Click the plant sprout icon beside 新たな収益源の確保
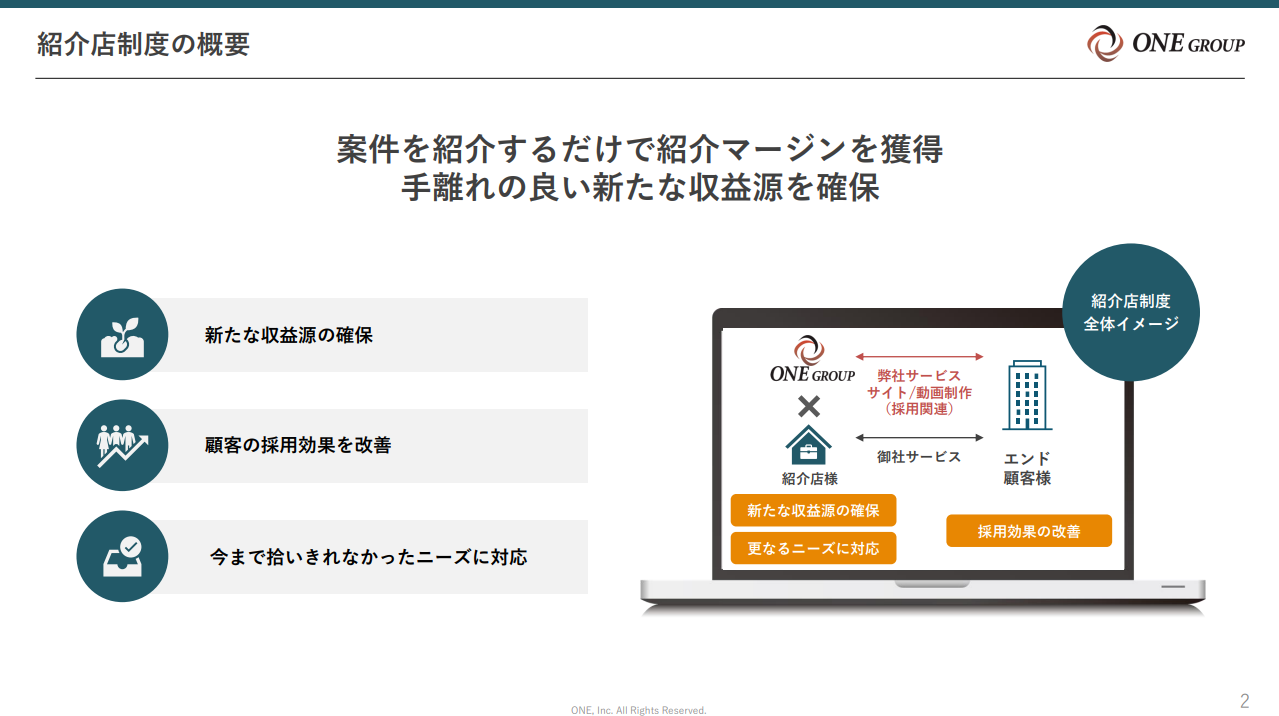This screenshot has width=1279, height=716. pyautogui.click(x=121, y=334)
